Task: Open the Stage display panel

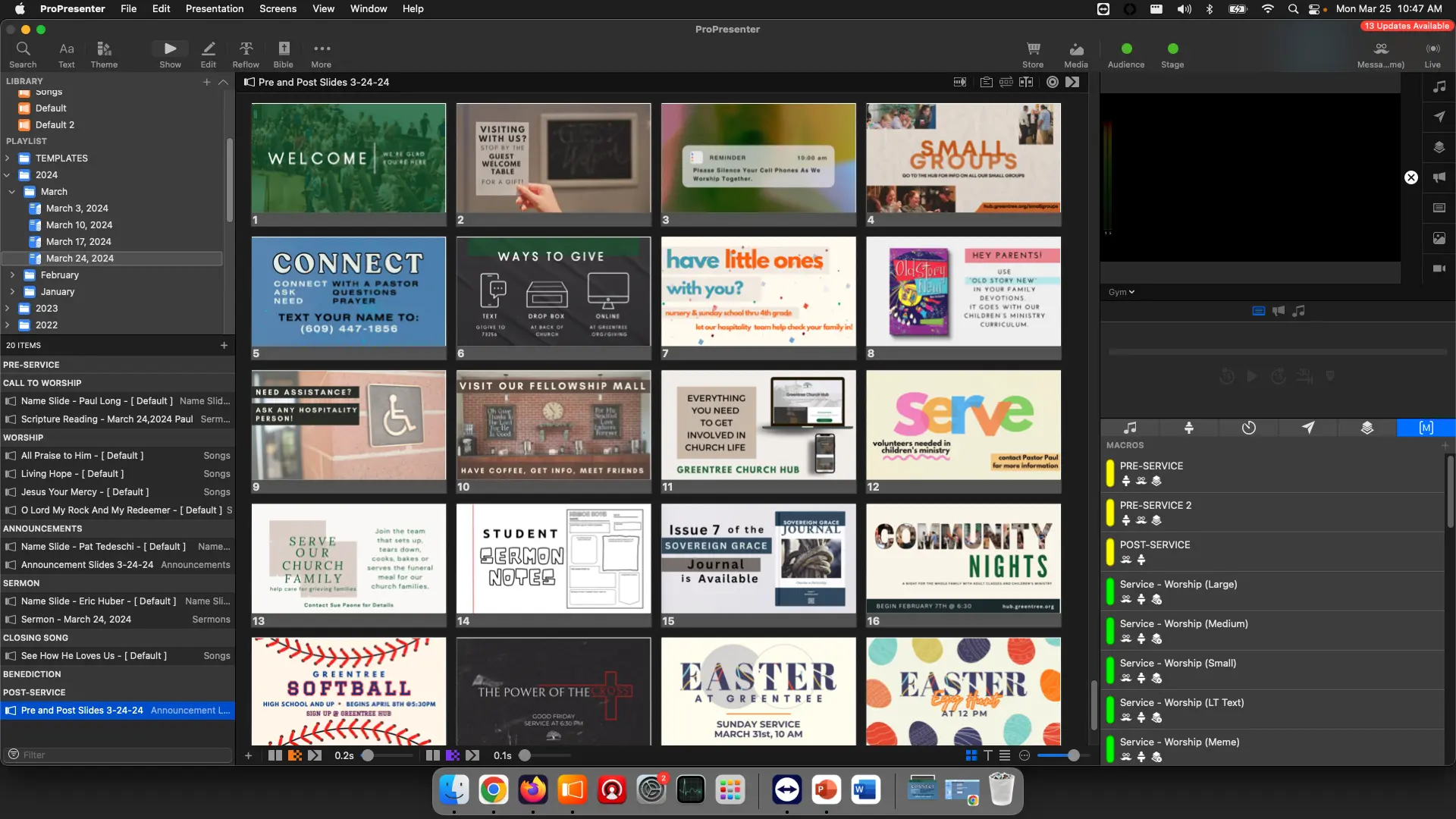Action: tap(1172, 53)
